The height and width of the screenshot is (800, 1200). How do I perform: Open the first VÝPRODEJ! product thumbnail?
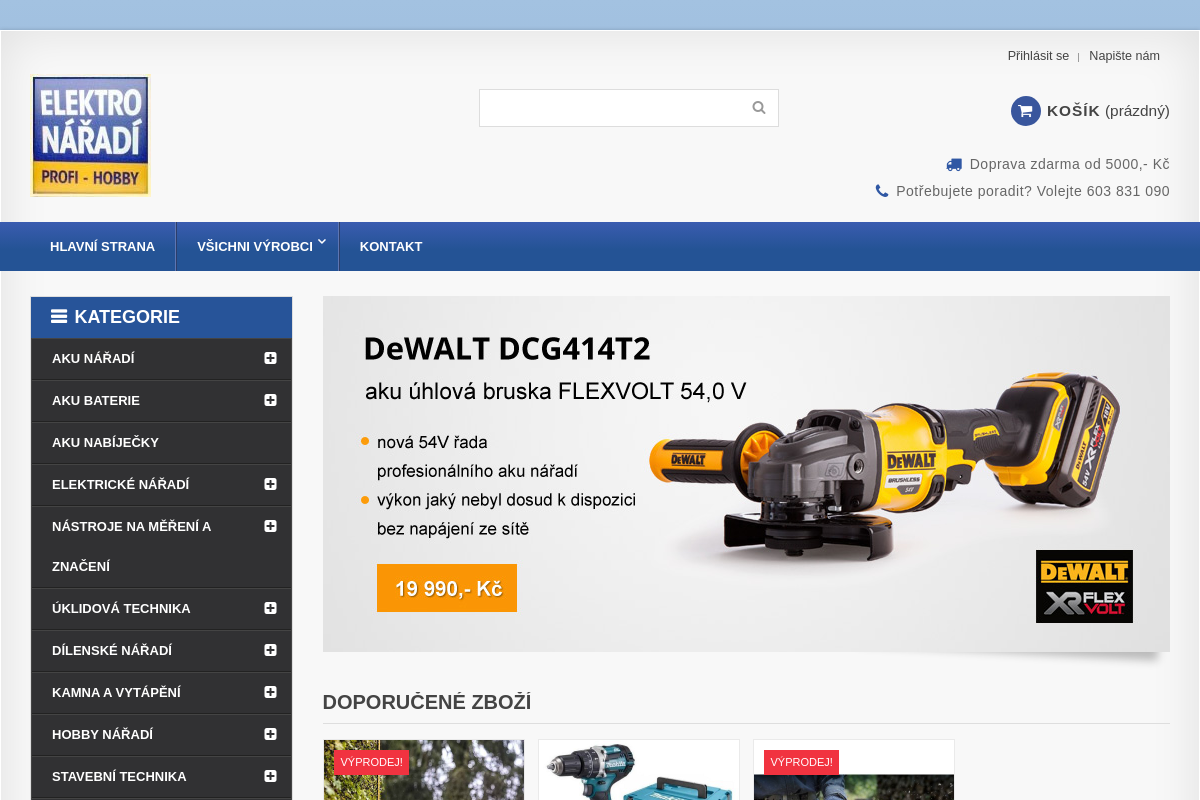point(424,770)
